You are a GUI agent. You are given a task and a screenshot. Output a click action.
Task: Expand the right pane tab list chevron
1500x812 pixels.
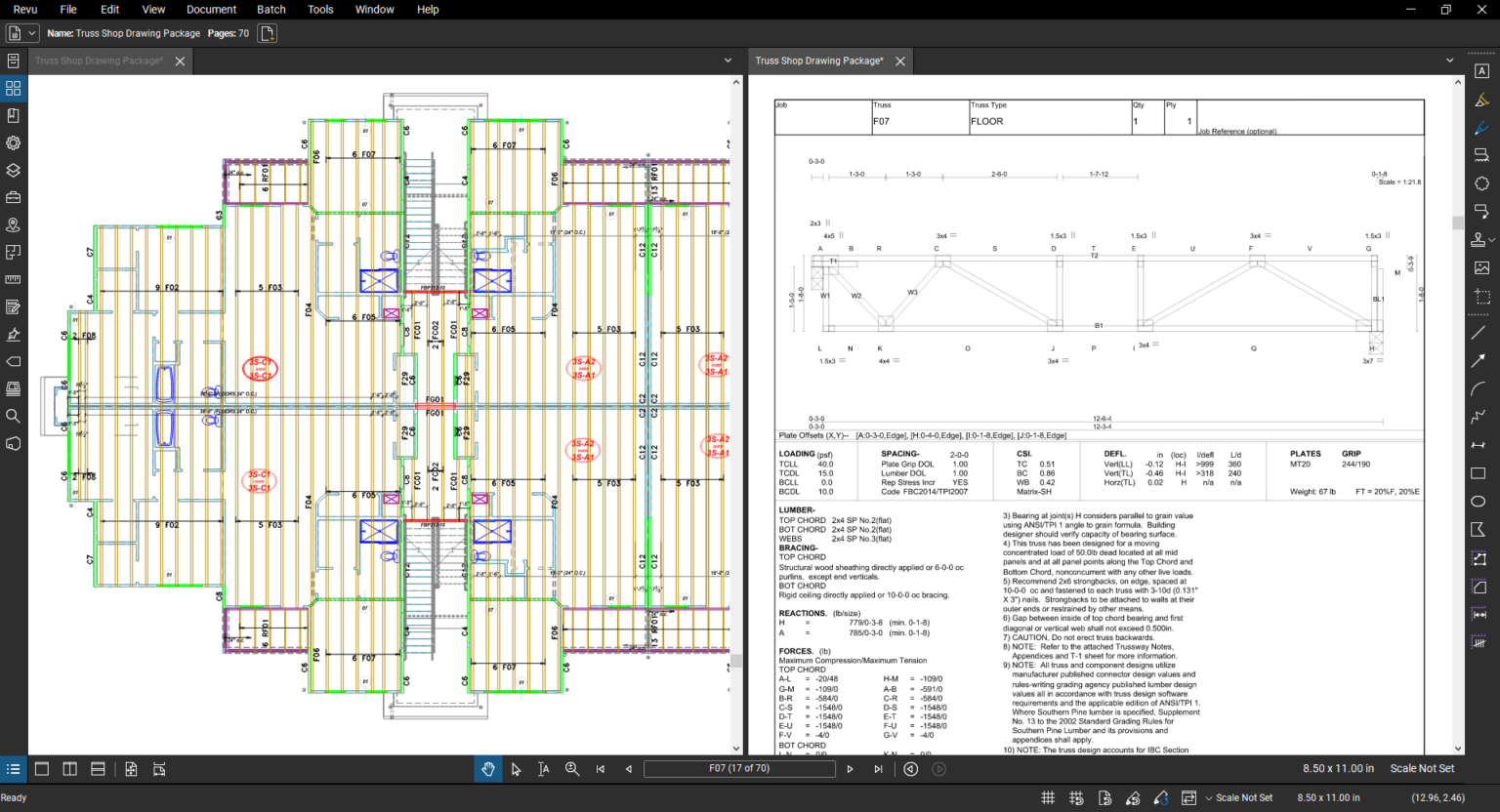1449,61
